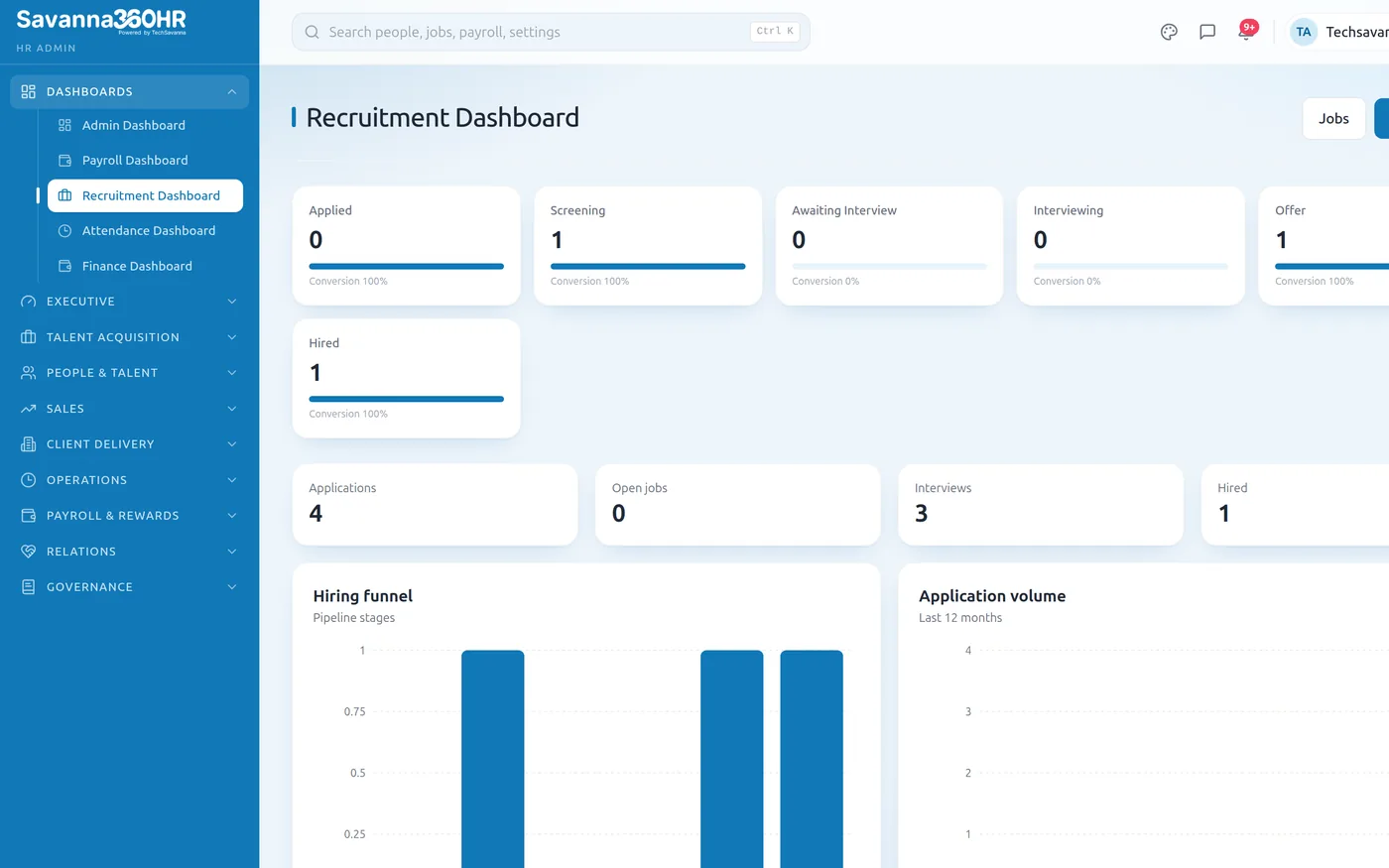Select Recruitment Dashboard menu item
The image size is (1389, 868).
pyautogui.click(x=145, y=195)
